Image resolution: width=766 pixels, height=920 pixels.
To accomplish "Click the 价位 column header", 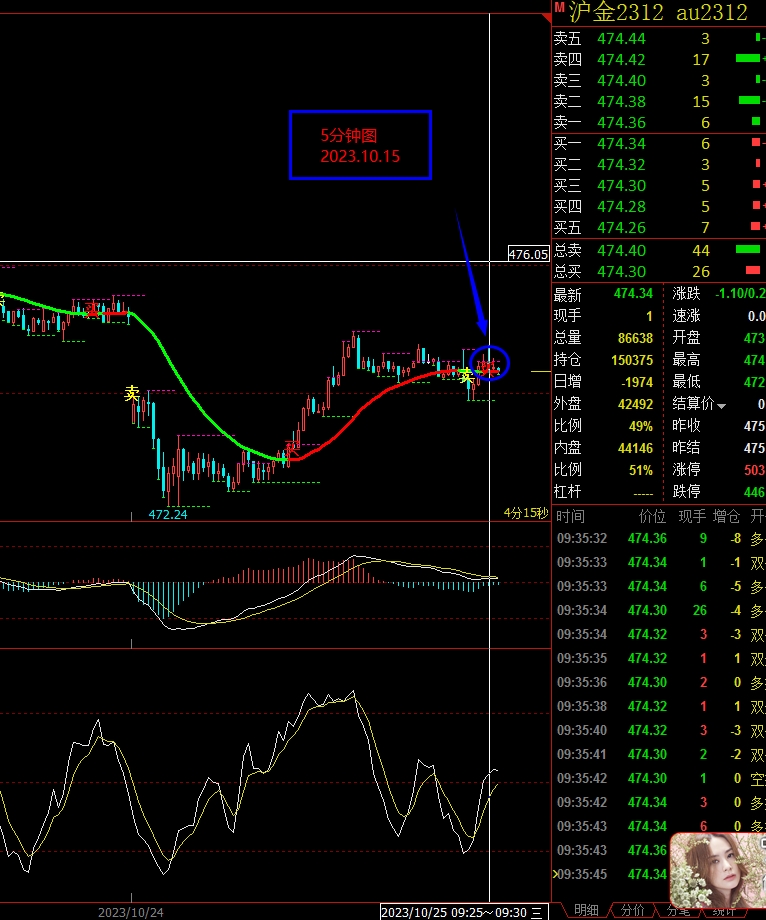I will pyautogui.click(x=652, y=516).
